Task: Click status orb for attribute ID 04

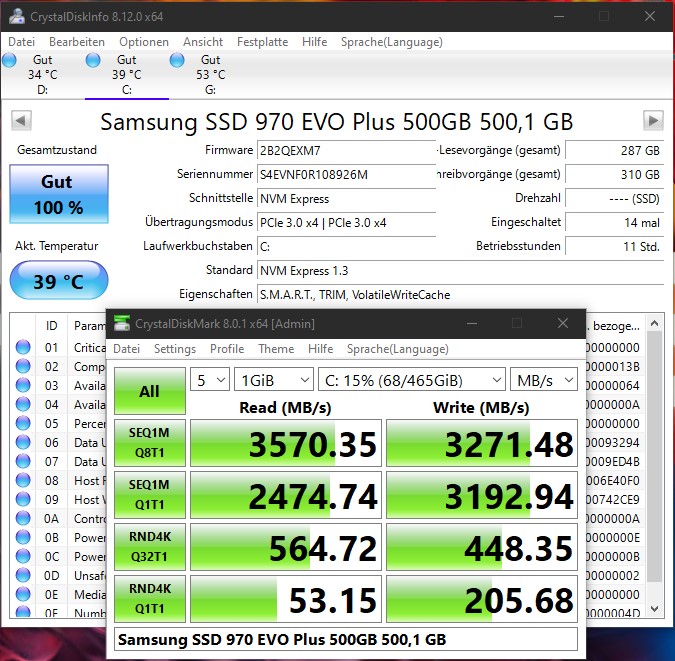Action: (x=23, y=404)
